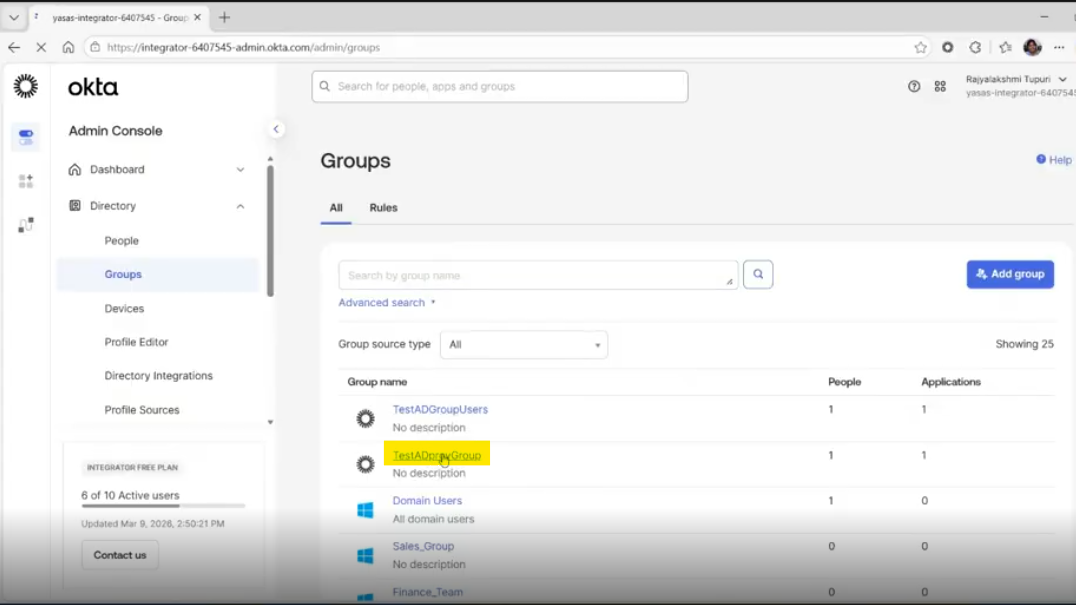Switch to the Rules tab
Image resolution: width=1076 pixels, height=605 pixels.
click(383, 208)
